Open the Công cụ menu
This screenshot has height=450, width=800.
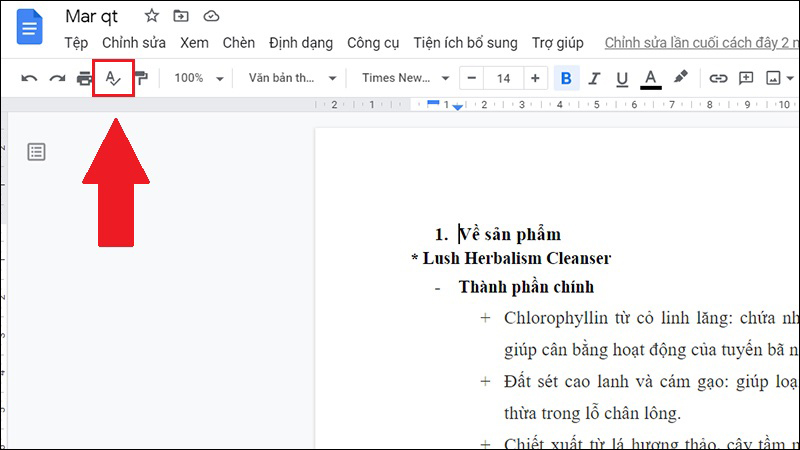tap(373, 43)
